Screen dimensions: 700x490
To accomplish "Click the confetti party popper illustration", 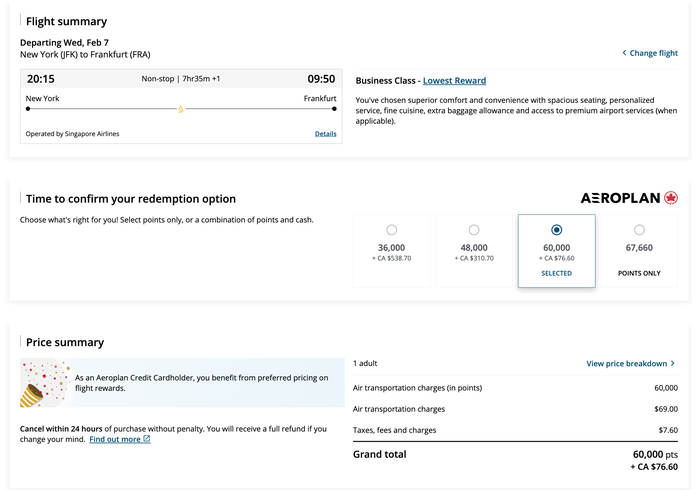I will pos(44,382).
